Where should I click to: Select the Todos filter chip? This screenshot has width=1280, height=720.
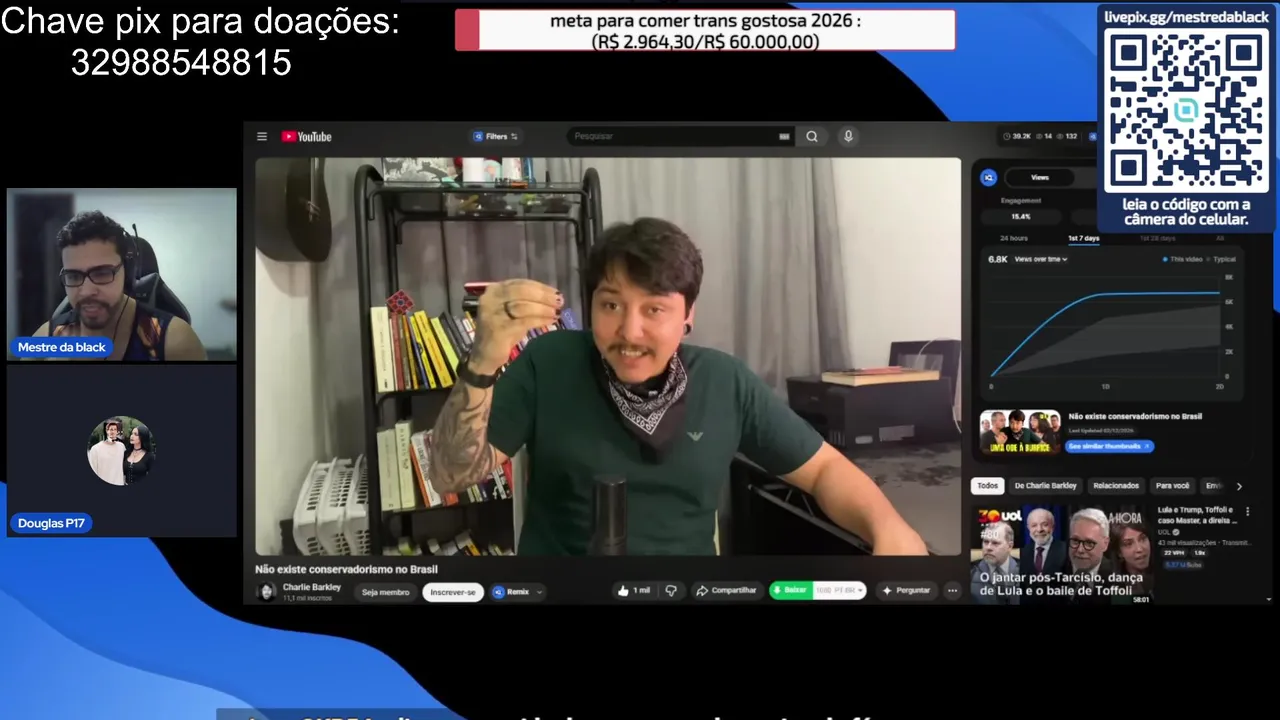(988, 486)
